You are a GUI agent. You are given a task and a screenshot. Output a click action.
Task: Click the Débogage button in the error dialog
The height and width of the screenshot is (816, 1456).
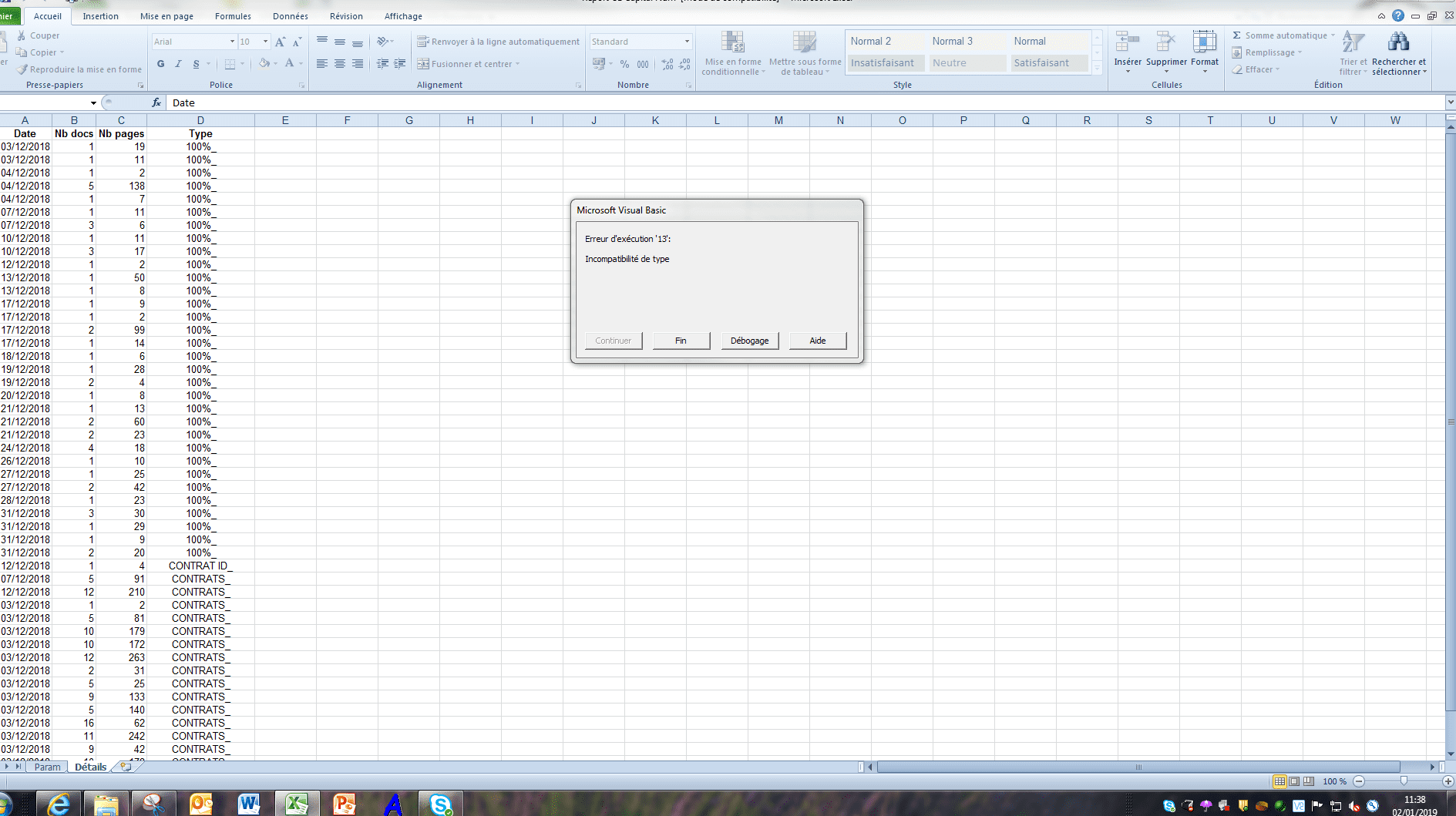click(749, 341)
